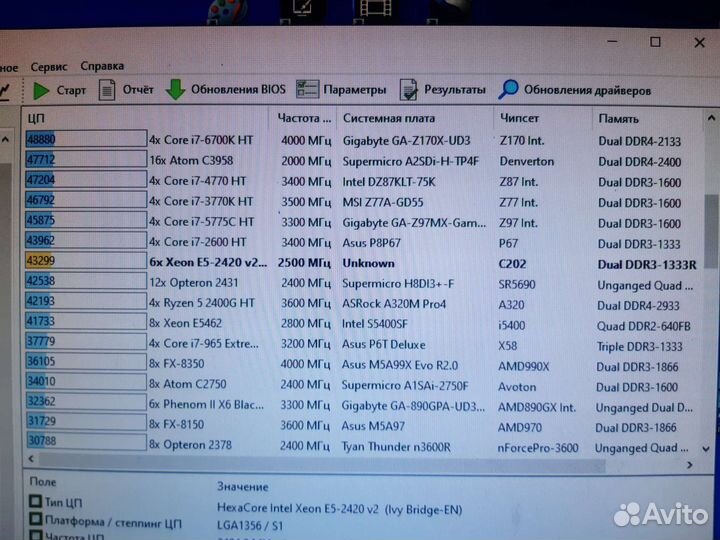Click the Параметры label
Screen dimensions: 720x540
pyautogui.click(x=354, y=90)
